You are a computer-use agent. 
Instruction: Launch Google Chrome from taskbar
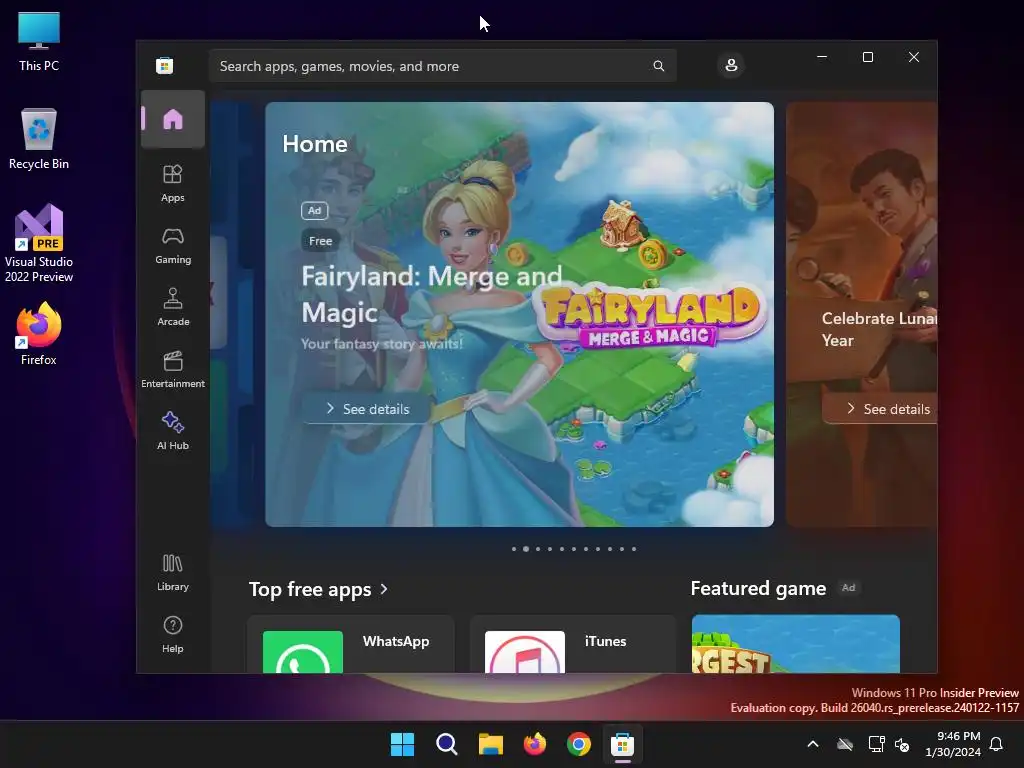[579, 744]
